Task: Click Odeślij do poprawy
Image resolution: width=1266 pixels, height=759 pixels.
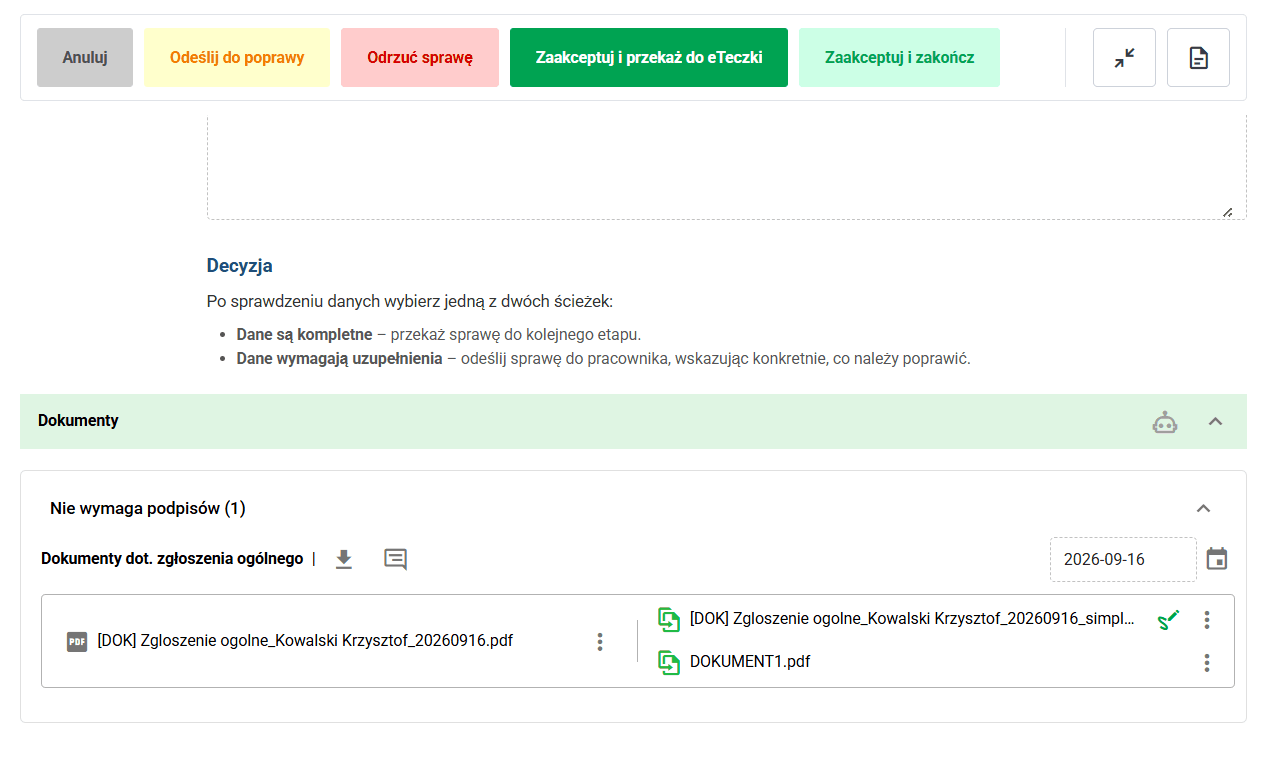Action: point(237,58)
